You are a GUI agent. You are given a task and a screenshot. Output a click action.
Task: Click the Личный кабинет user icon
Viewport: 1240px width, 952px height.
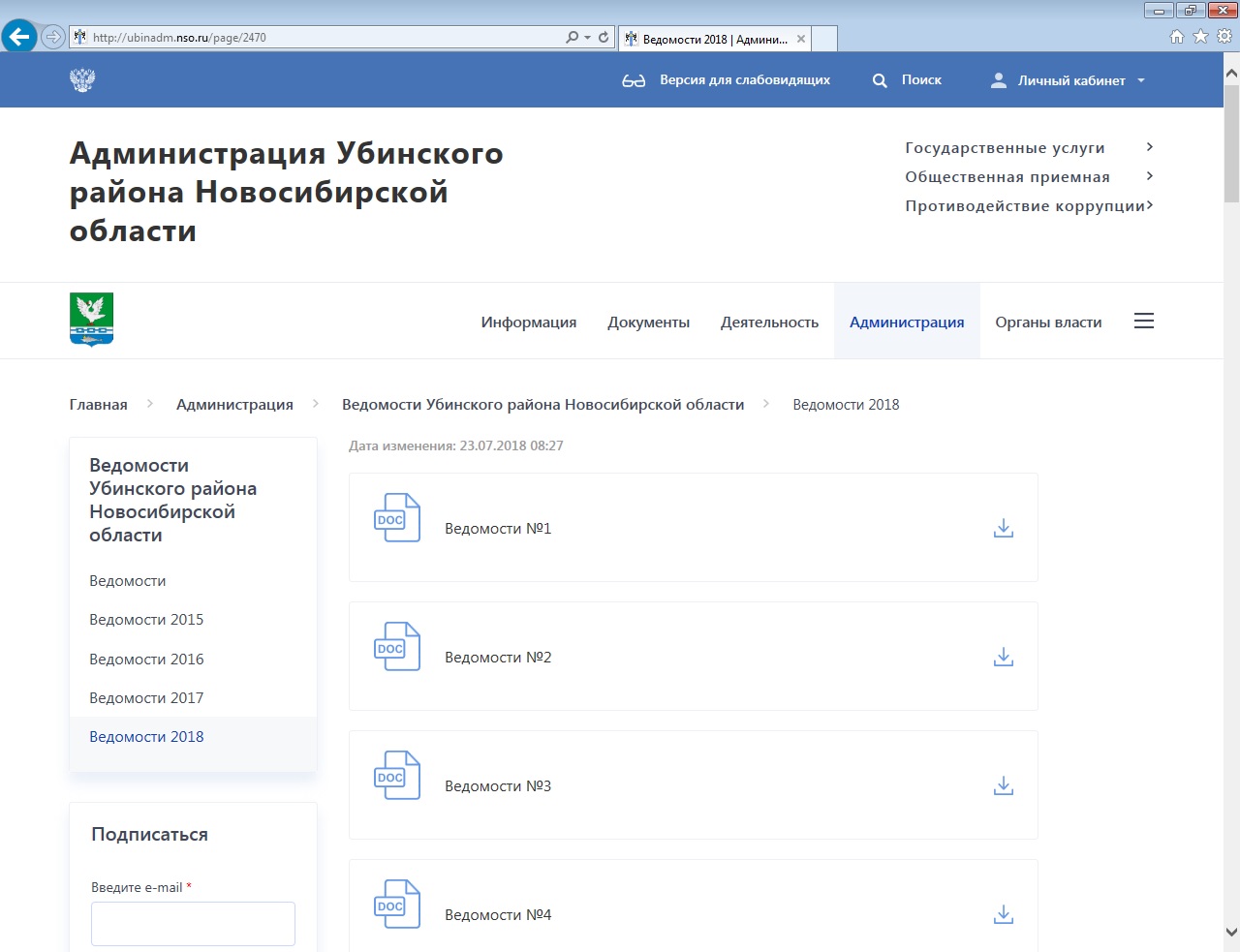point(999,80)
